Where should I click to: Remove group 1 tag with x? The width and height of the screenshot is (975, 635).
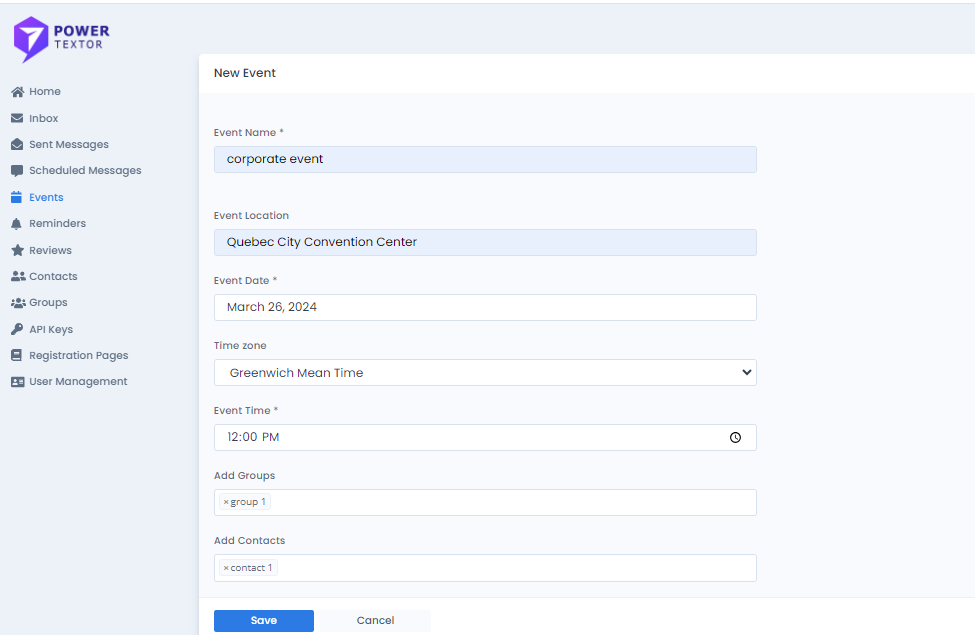[x=226, y=502]
